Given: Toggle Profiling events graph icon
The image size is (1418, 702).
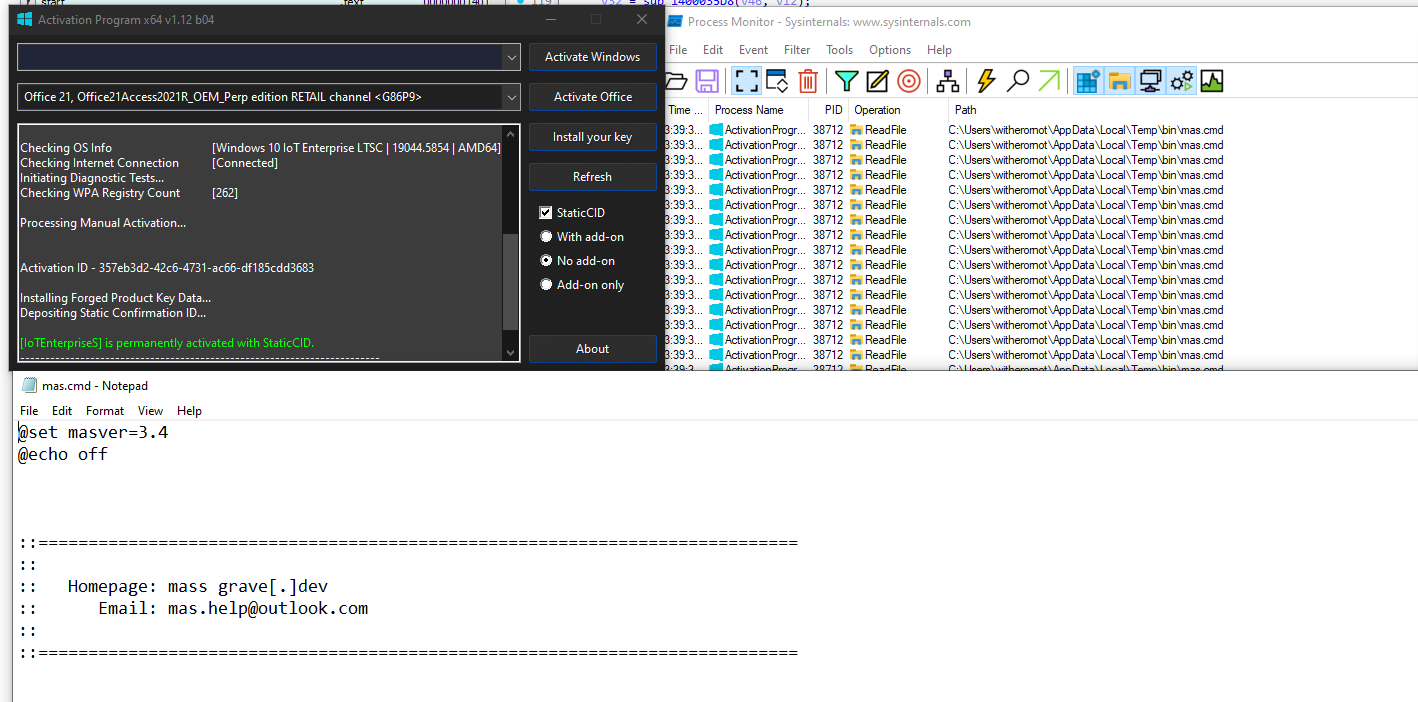Looking at the screenshot, I should click(1212, 81).
